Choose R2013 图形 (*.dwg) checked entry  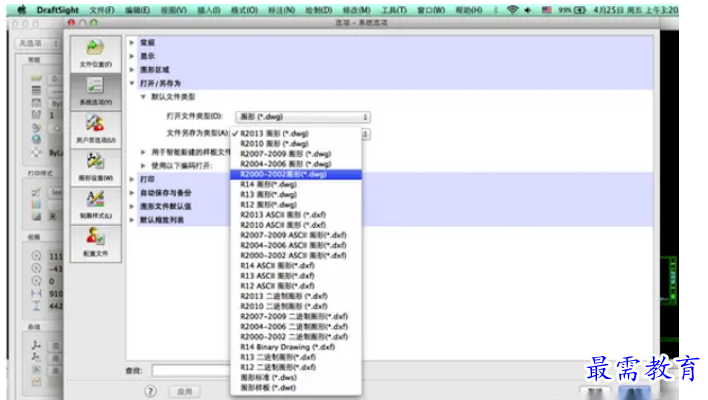(296, 134)
